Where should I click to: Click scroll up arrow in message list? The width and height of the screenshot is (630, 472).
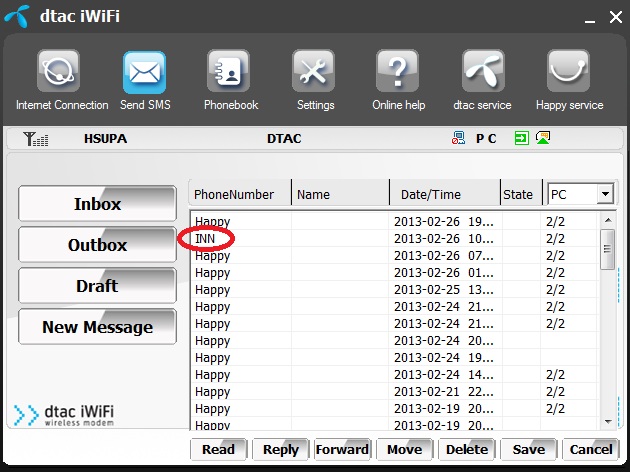[608, 220]
